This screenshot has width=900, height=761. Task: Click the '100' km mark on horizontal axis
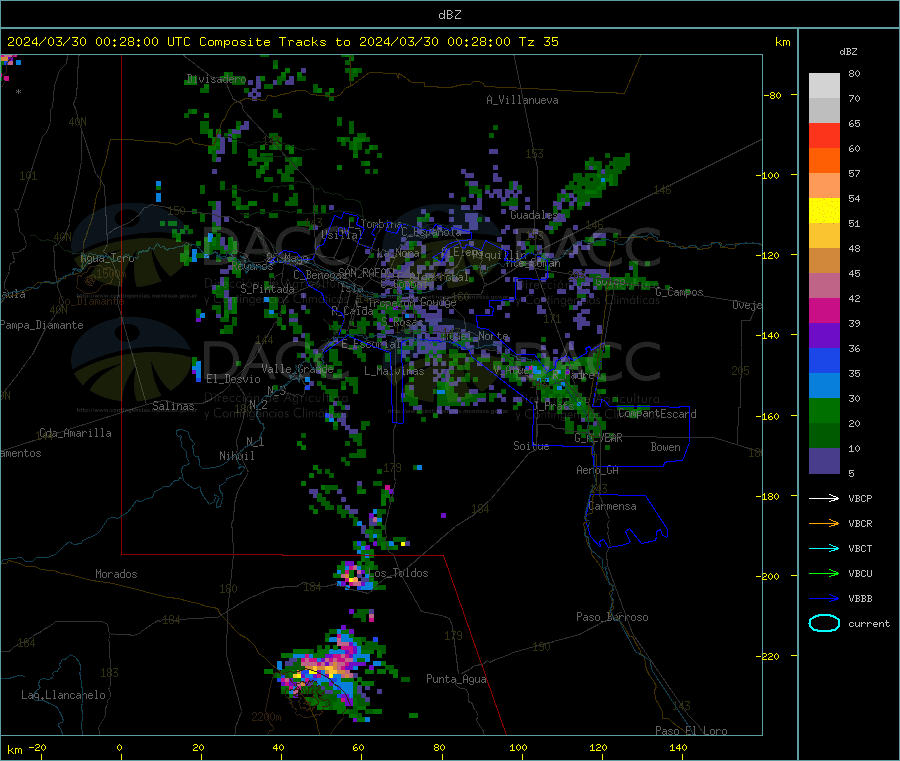coord(518,747)
